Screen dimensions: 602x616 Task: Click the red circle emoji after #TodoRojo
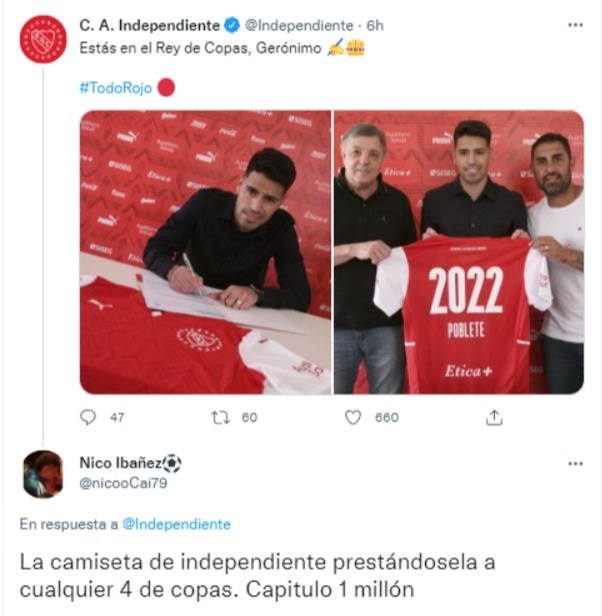[x=166, y=88]
